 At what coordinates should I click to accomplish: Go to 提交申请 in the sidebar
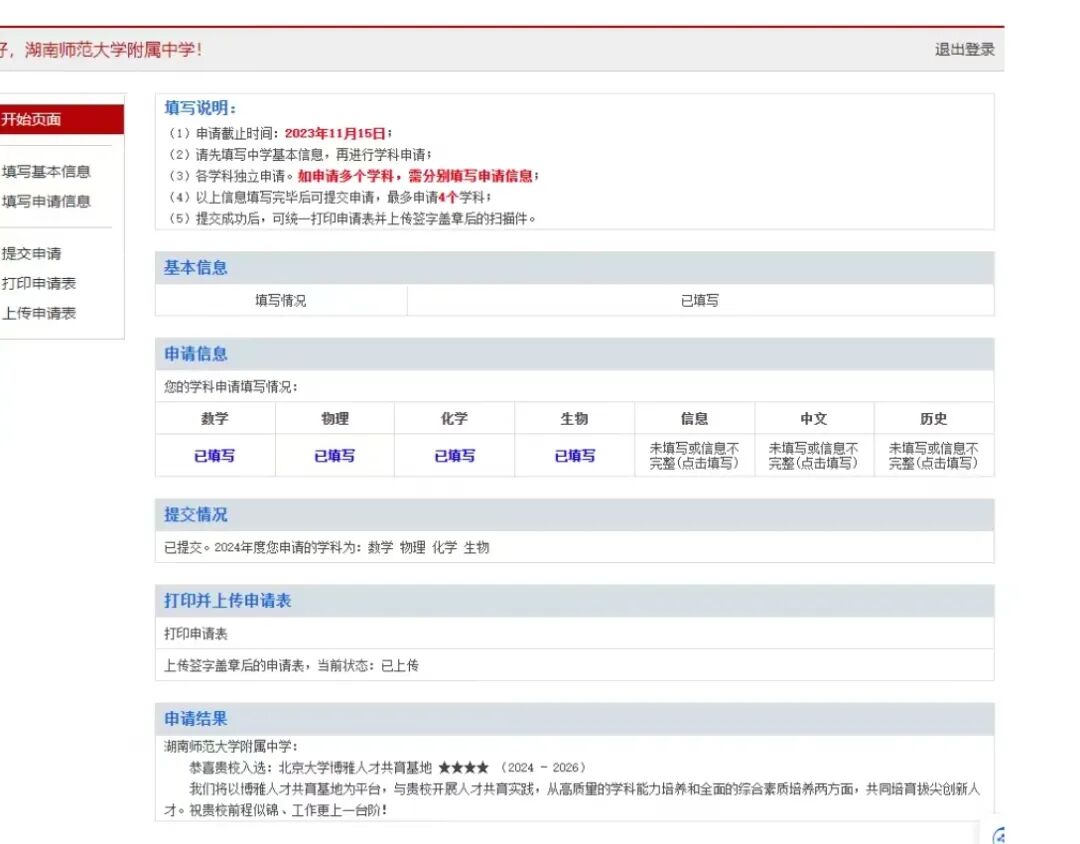[x=31, y=253]
